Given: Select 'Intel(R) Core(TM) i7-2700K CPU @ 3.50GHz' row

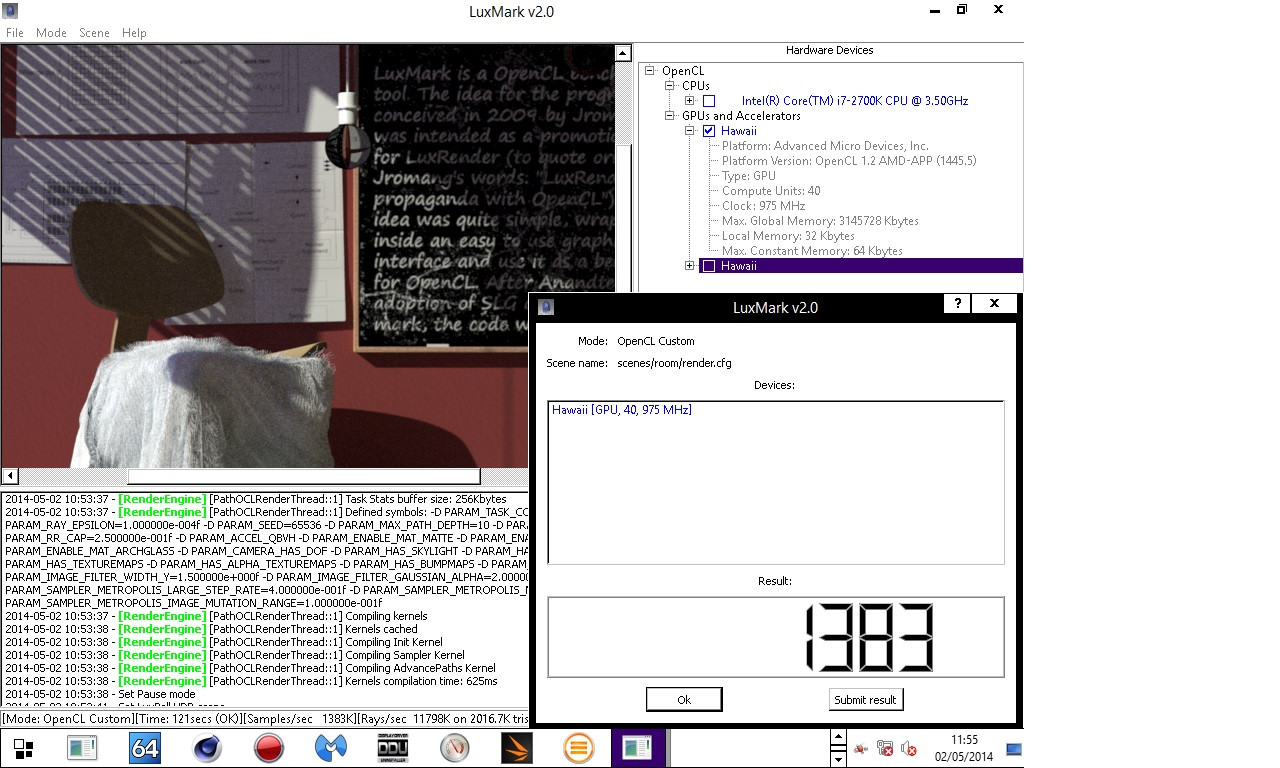Looking at the screenshot, I should pos(855,101).
